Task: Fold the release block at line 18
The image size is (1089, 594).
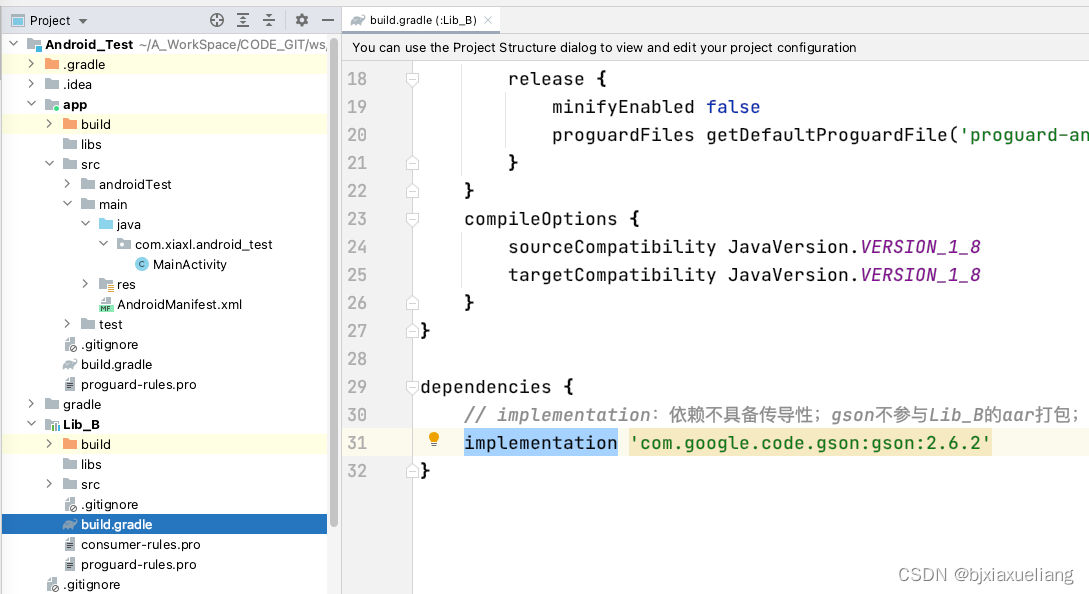Action: [x=412, y=79]
